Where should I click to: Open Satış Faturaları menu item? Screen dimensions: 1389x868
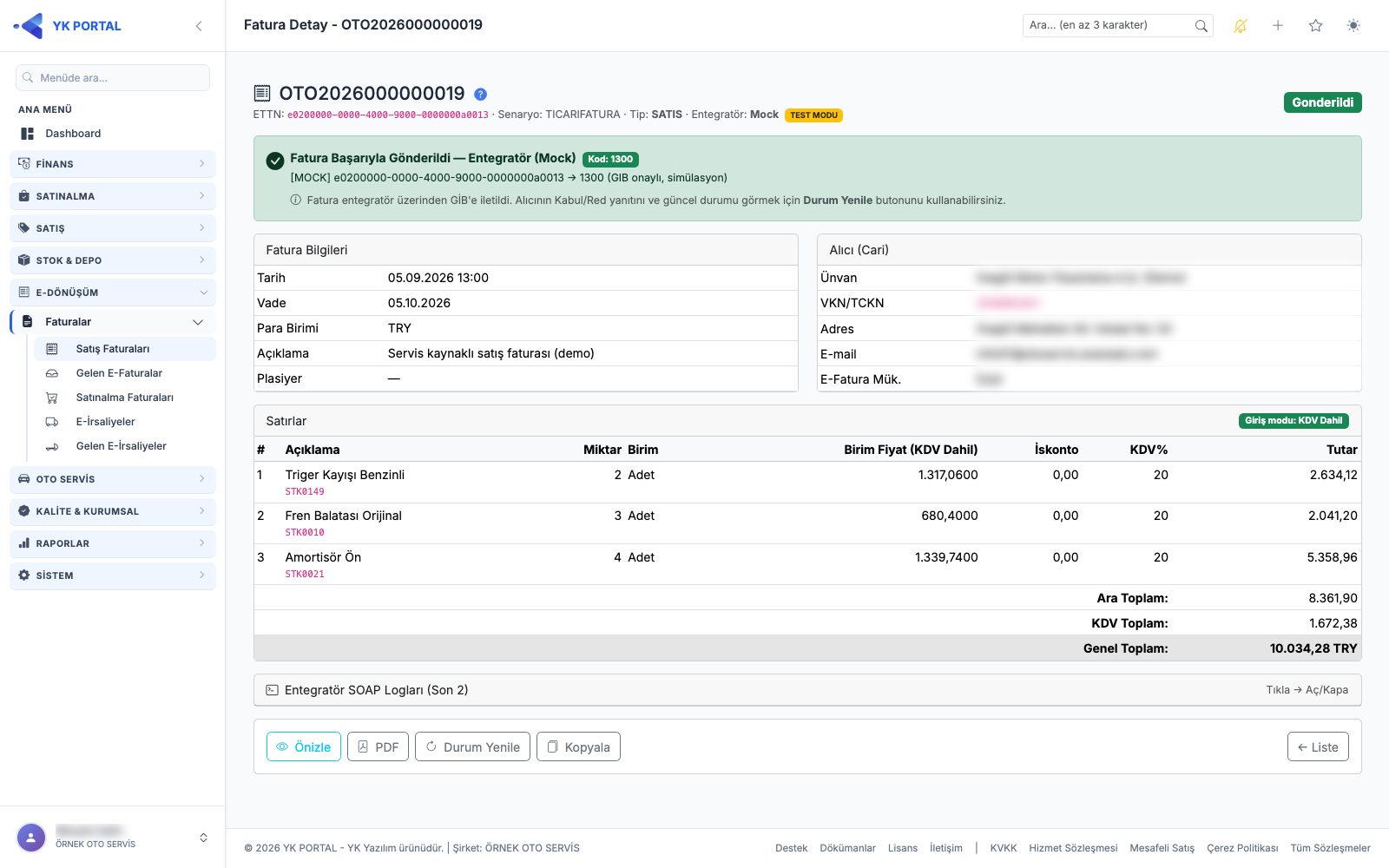[125, 349]
